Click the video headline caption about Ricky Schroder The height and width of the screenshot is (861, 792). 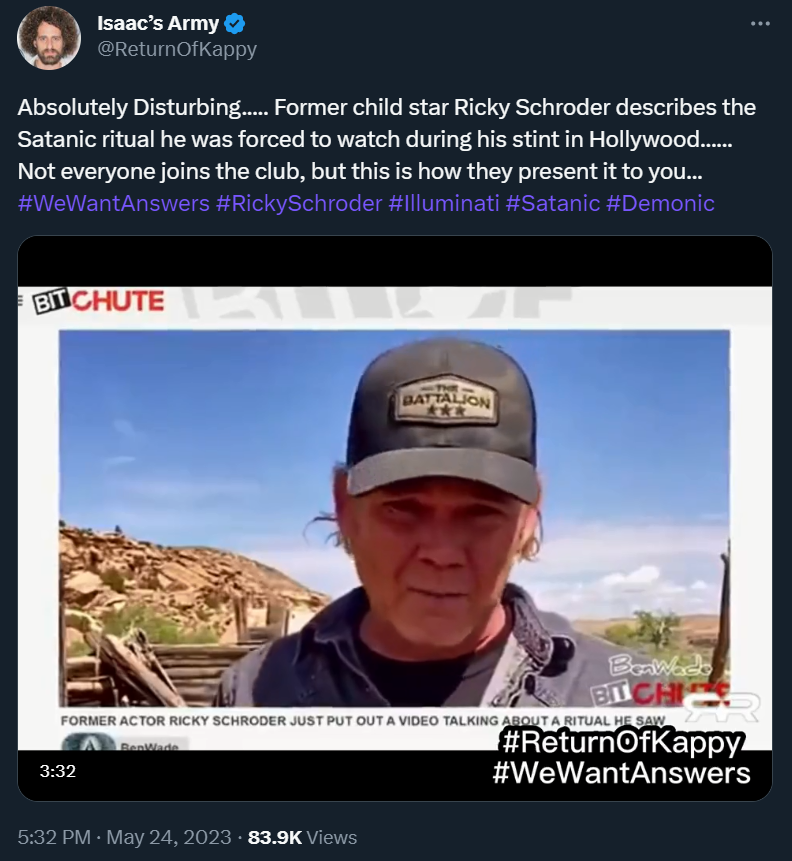(362, 720)
